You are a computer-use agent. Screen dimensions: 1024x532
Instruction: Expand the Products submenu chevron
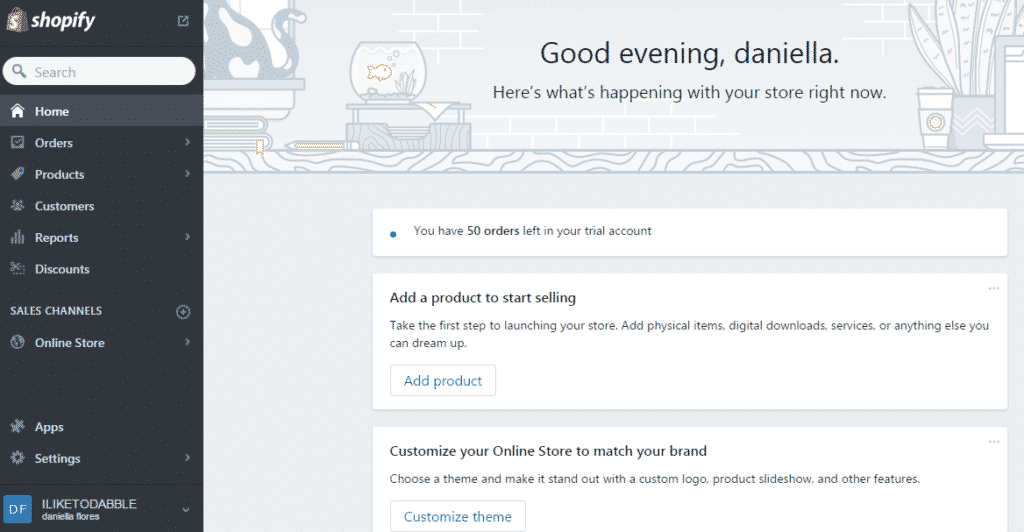pos(187,174)
